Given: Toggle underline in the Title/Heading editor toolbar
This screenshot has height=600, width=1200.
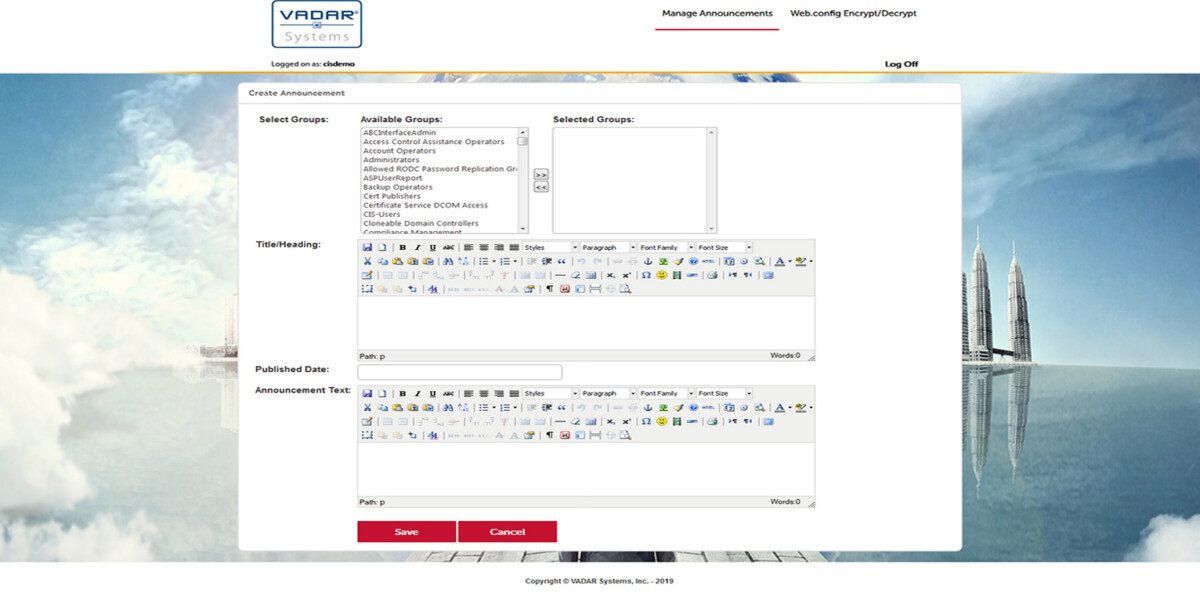Looking at the screenshot, I should (x=432, y=247).
